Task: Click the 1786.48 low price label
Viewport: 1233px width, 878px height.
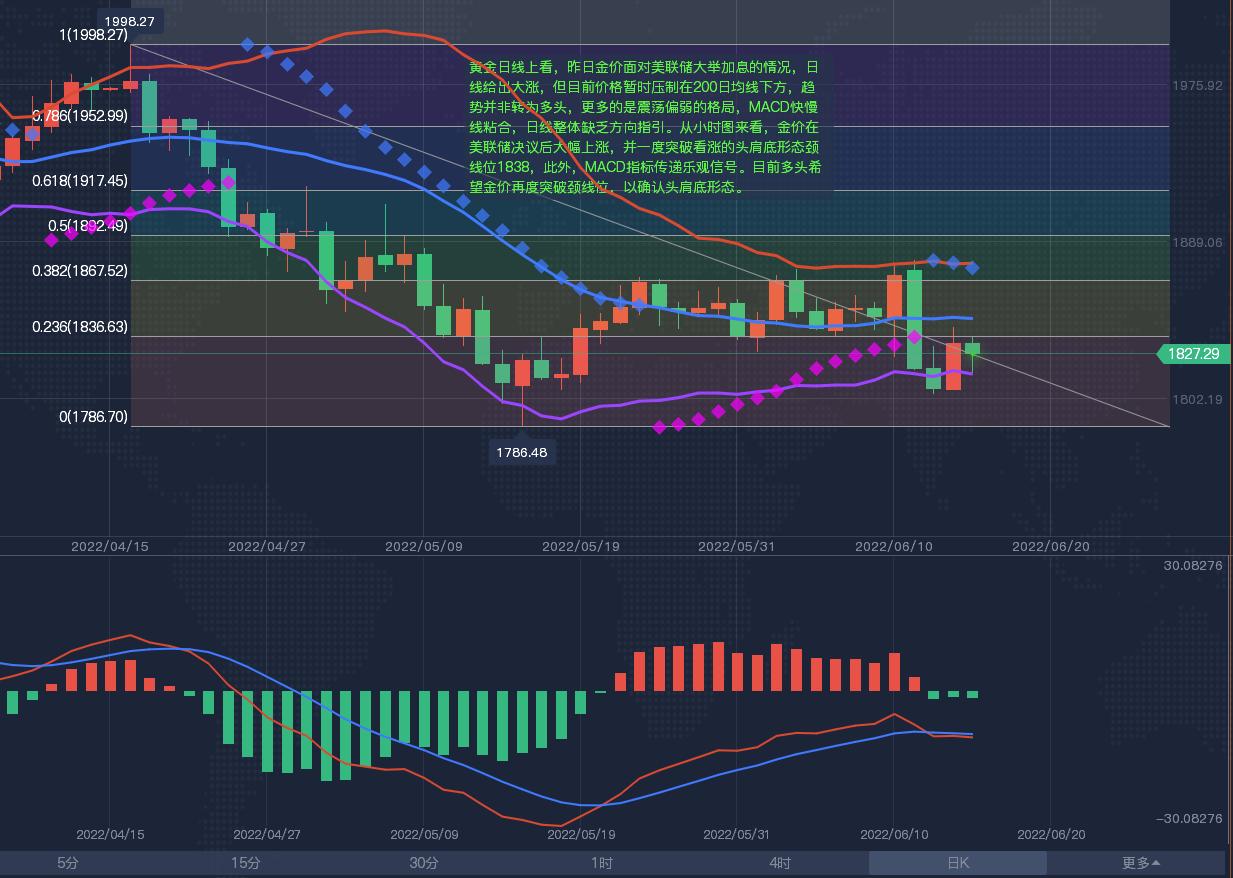Action: click(521, 452)
